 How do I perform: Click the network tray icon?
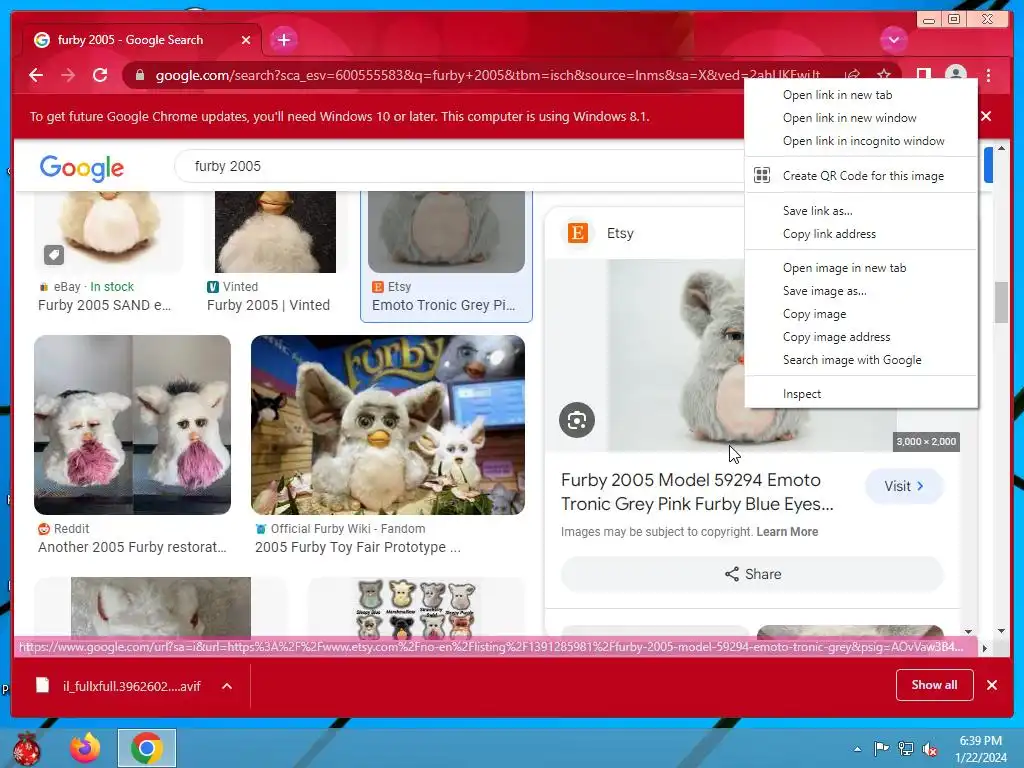906,748
